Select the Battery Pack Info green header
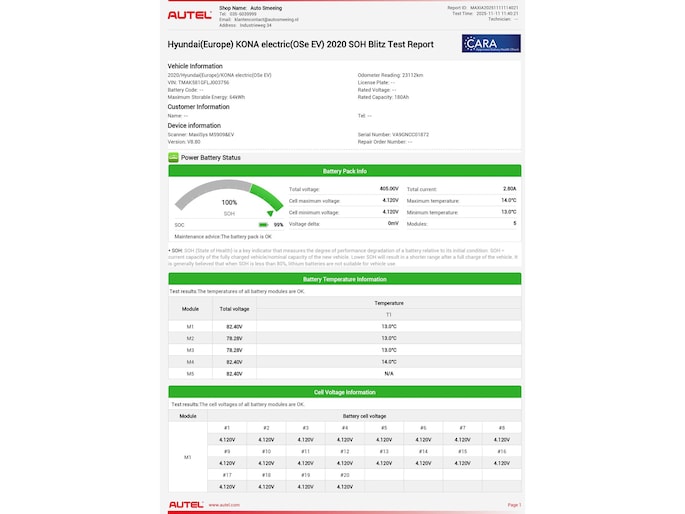This screenshot has height=514, width=685. click(344, 172)
